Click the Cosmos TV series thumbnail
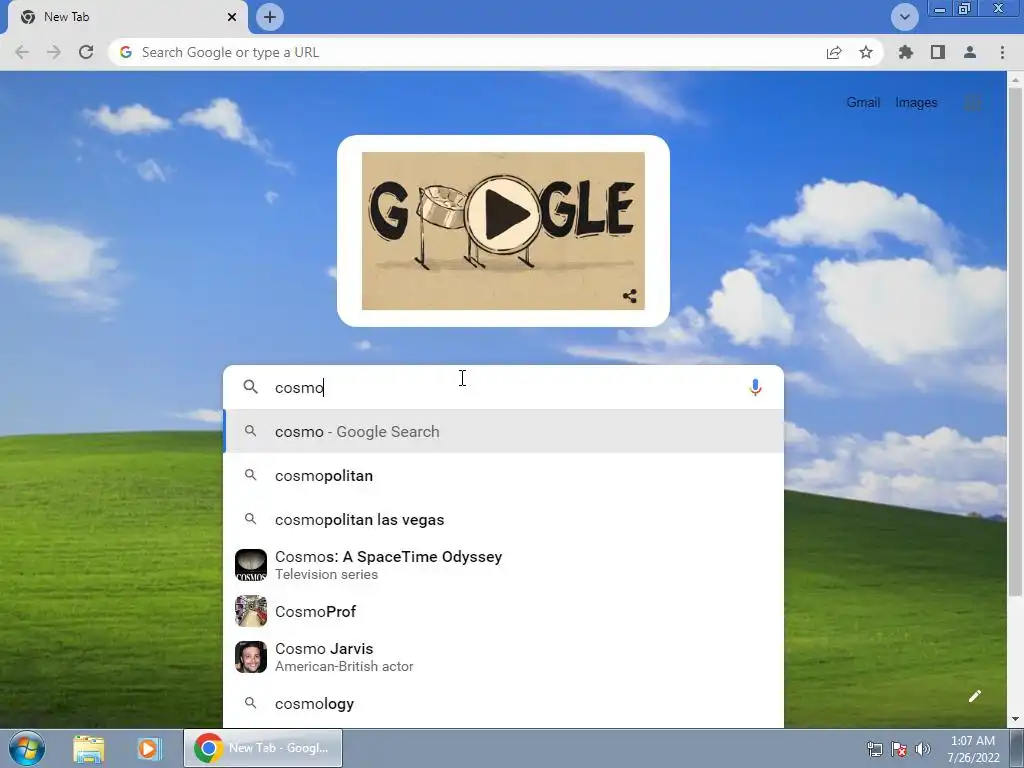1024x768 pixels. pos(251,565)
